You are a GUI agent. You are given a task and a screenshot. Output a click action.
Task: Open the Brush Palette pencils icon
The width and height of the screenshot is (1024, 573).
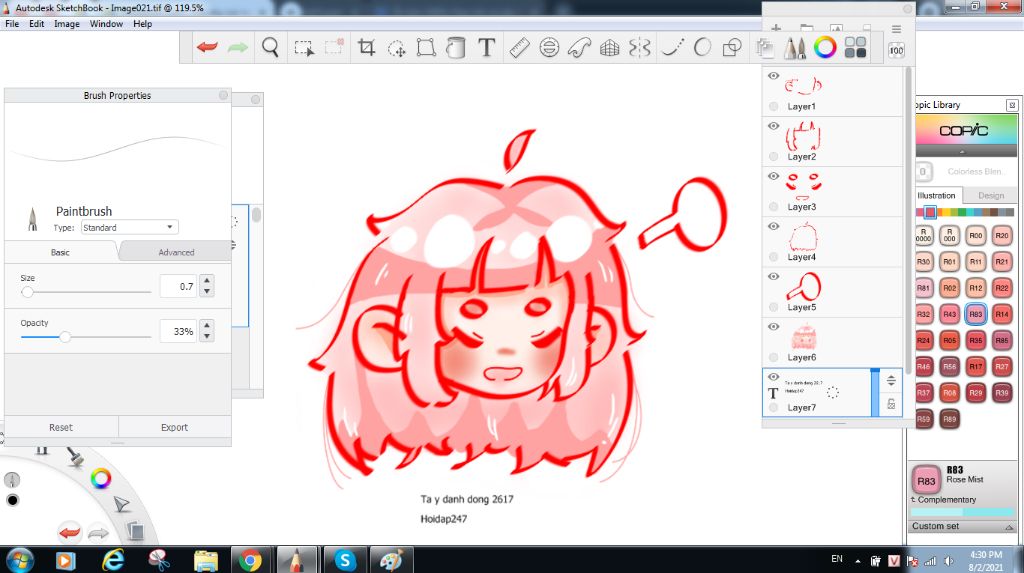(795, 48)
